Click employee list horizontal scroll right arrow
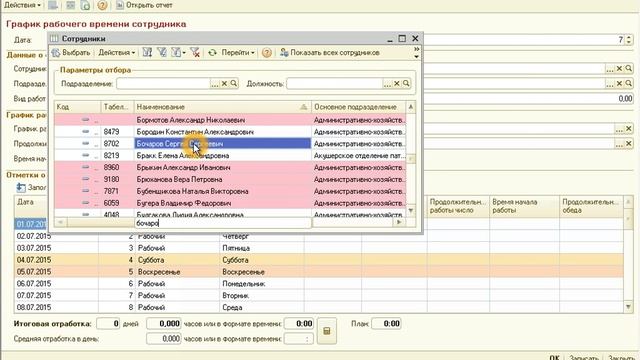 (399, 222)
